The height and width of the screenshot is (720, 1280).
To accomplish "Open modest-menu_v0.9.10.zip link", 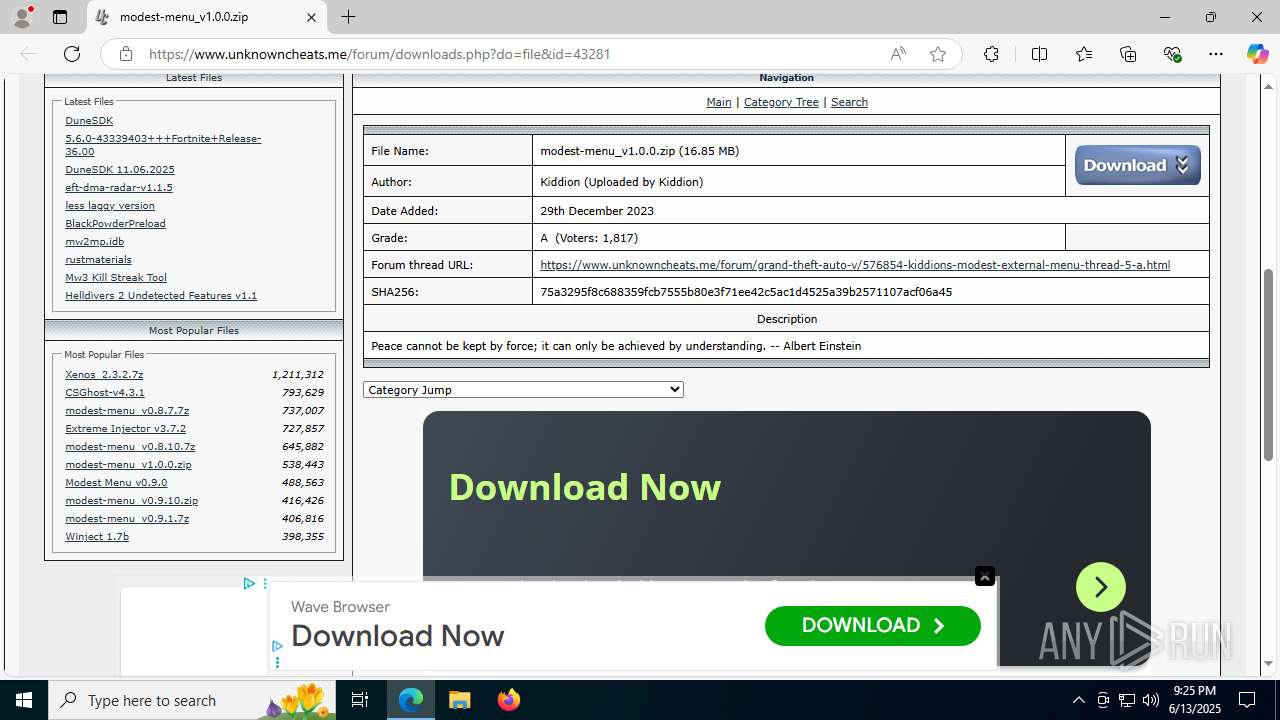I will pos(131,501).
